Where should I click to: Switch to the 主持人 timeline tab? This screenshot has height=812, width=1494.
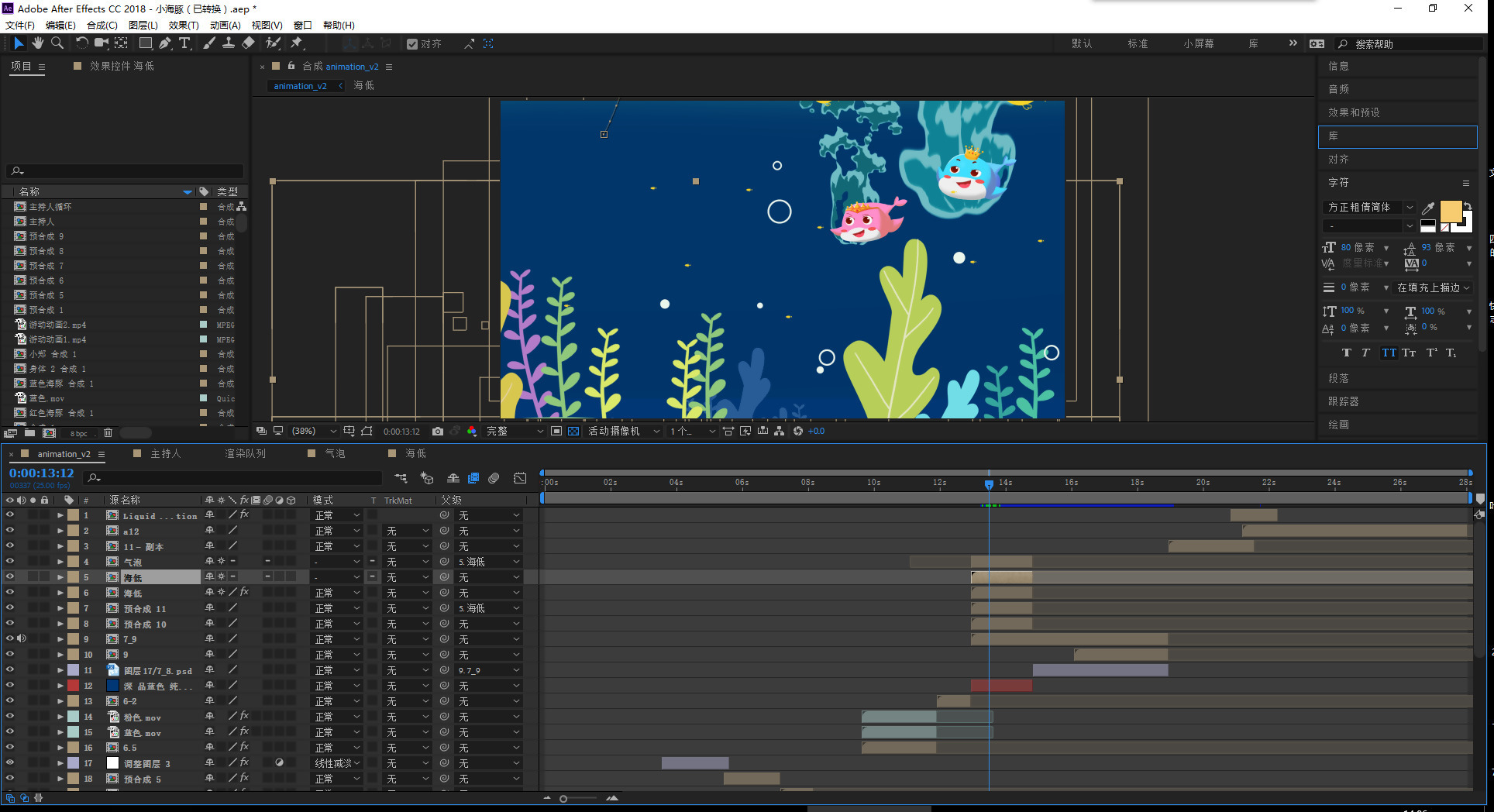[x=165, y=454]
